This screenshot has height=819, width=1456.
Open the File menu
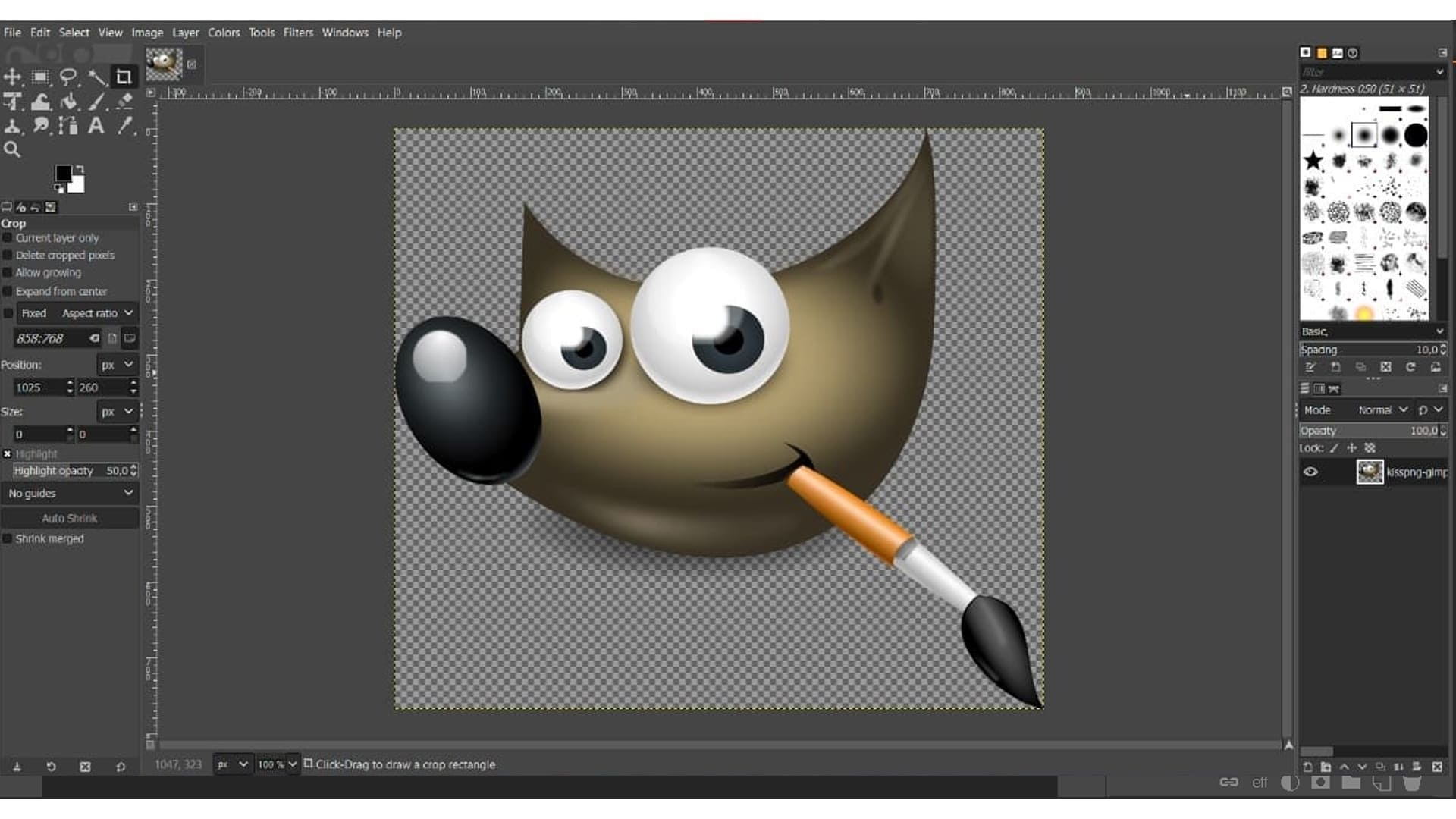[x=12, y=33]
